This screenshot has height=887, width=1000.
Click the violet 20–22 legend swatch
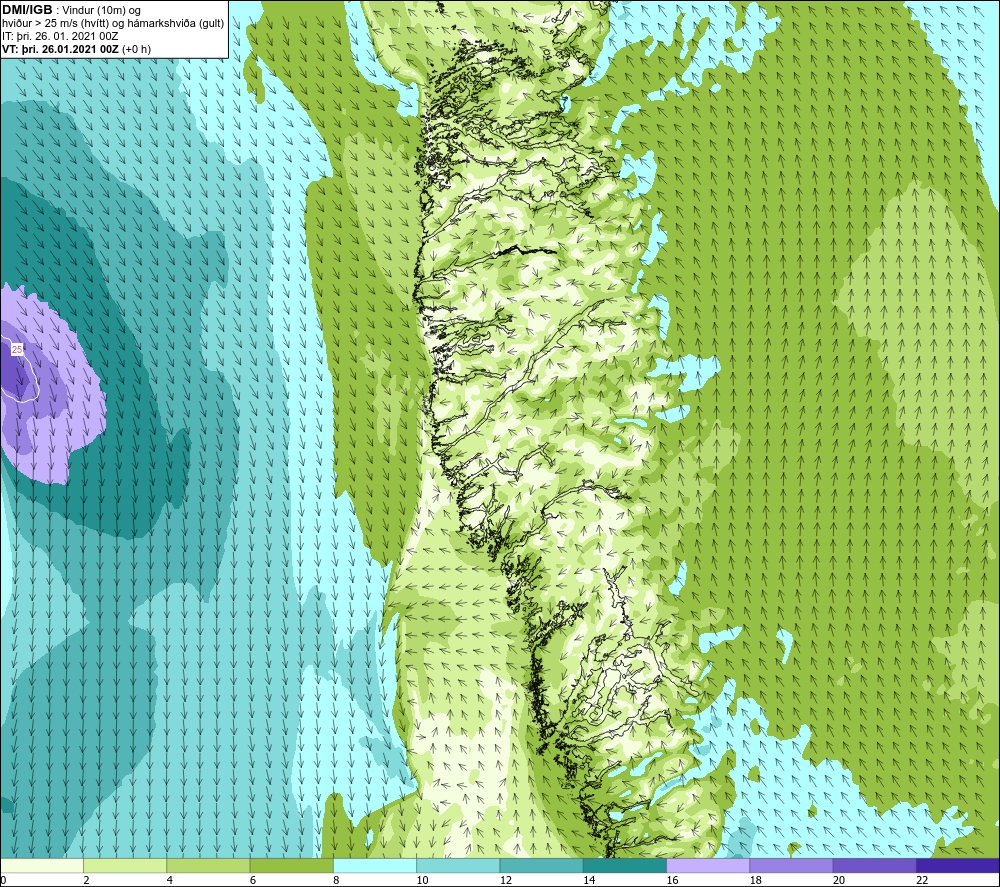pyautogui.click(x=874, y=865)
